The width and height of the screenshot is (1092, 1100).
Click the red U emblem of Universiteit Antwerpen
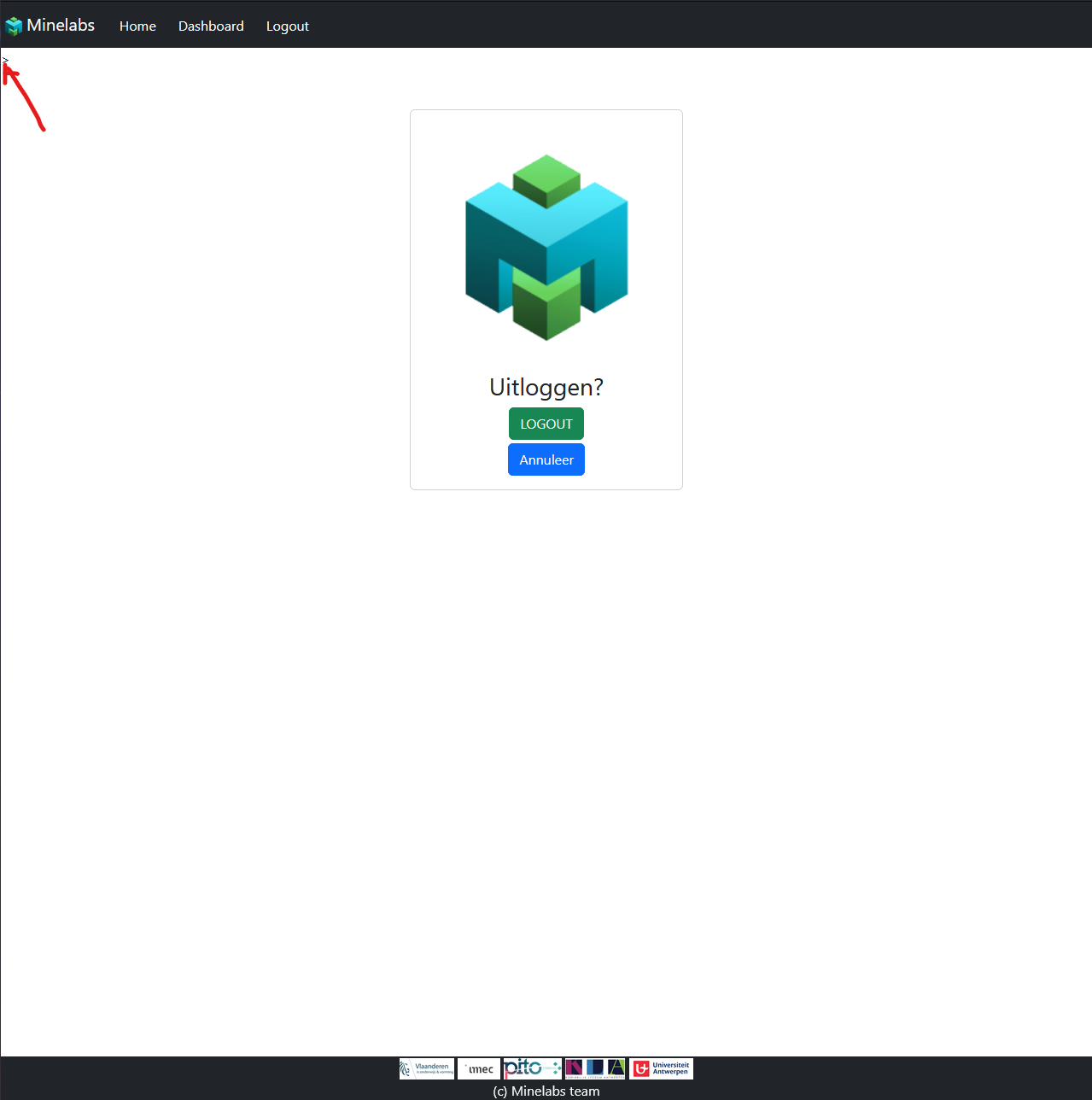pos(640,1068)
